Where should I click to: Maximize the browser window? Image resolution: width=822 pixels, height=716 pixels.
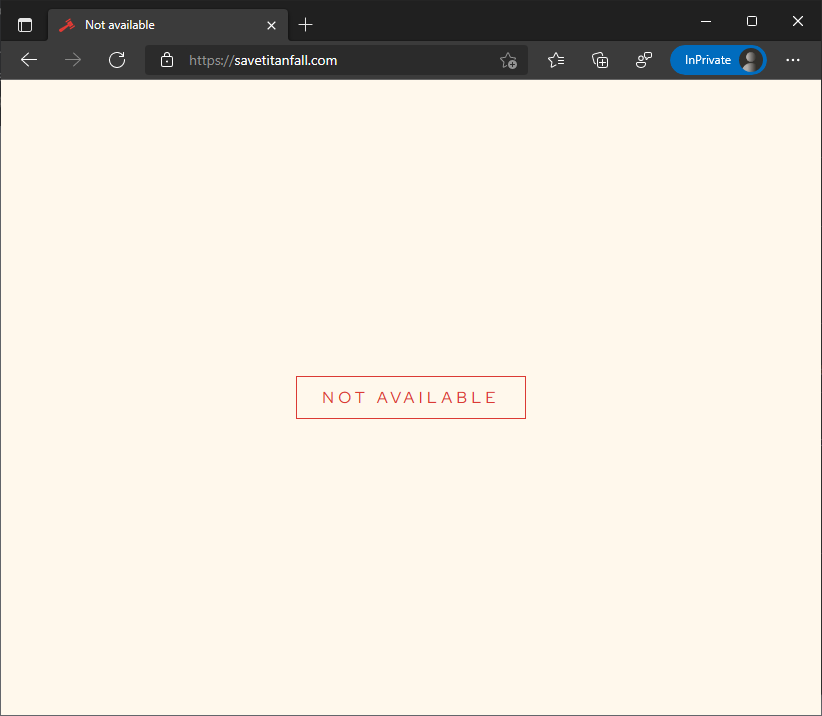(752, 21)
